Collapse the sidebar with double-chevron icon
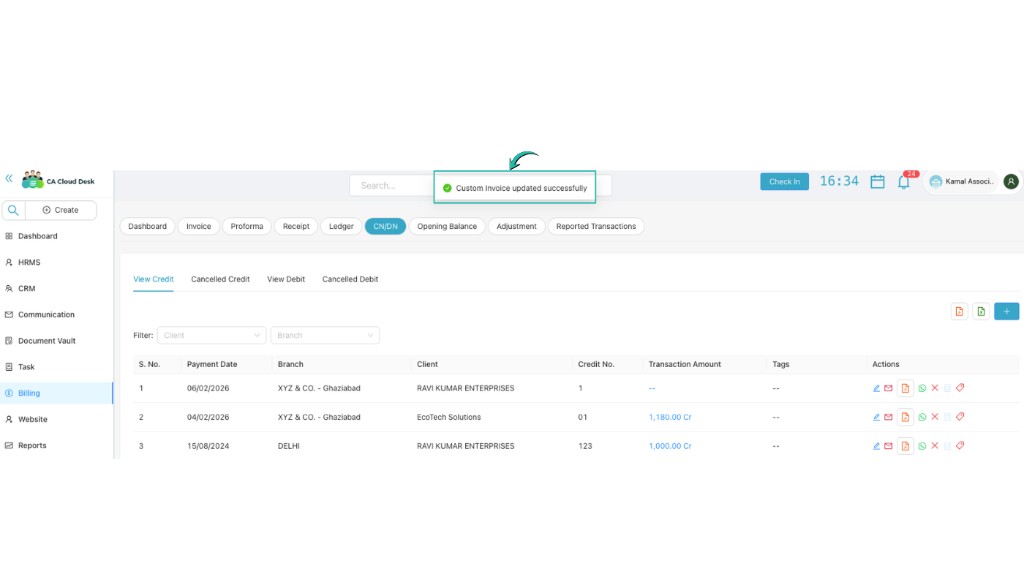The width and height of the screenshot is (1024, 585). [8, 179]
